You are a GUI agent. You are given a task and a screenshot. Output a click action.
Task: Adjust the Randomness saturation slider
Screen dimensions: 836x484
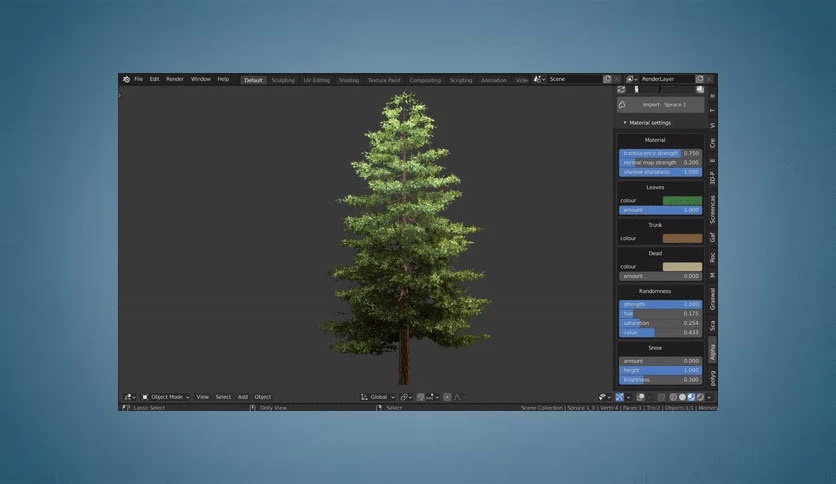660,323
